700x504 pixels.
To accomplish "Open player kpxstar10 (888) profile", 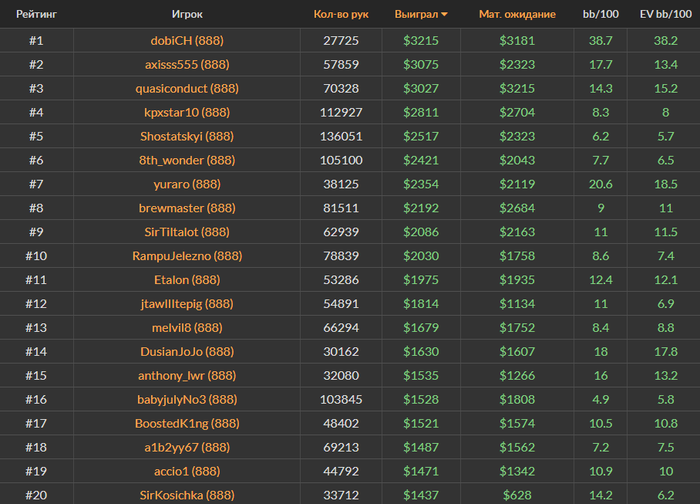I will [x=187, y=112].
